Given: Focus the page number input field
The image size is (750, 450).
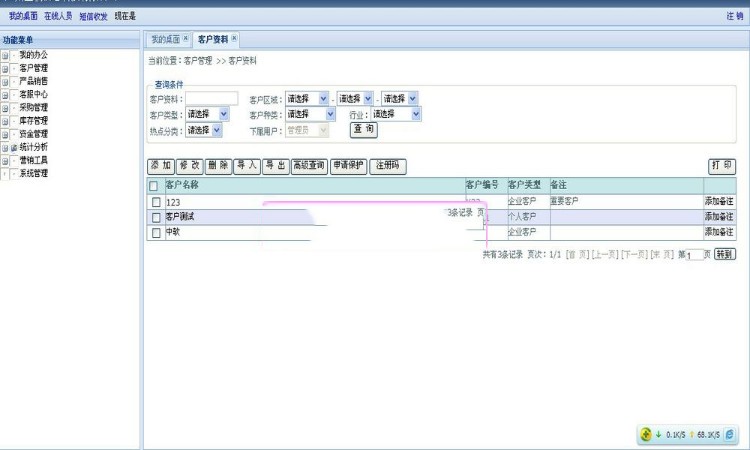Looking at the screenshot, I should click(x=694, y=255).
